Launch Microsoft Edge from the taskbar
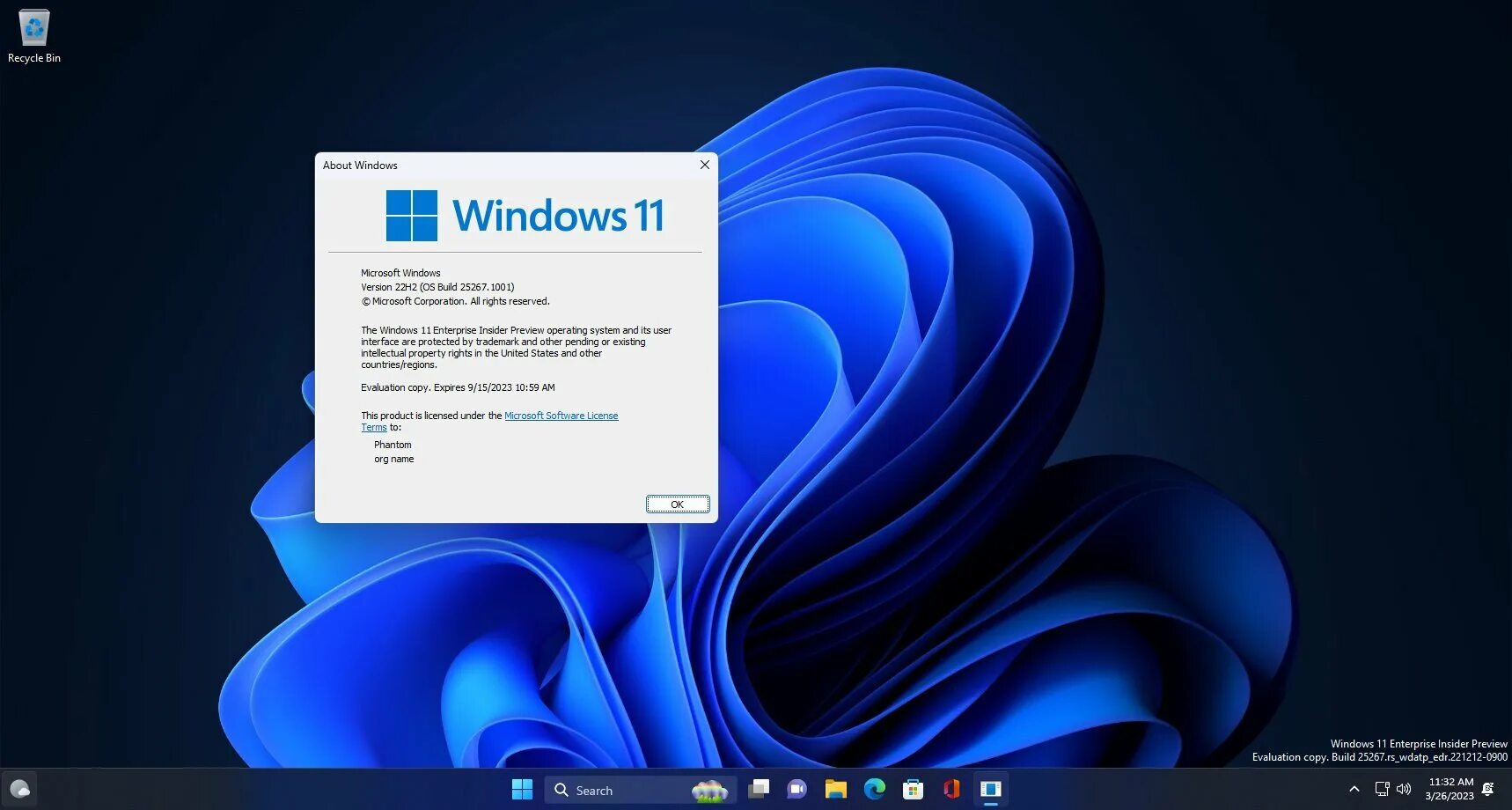Screen dimensions: 1512x810 [x=875, y=790]
